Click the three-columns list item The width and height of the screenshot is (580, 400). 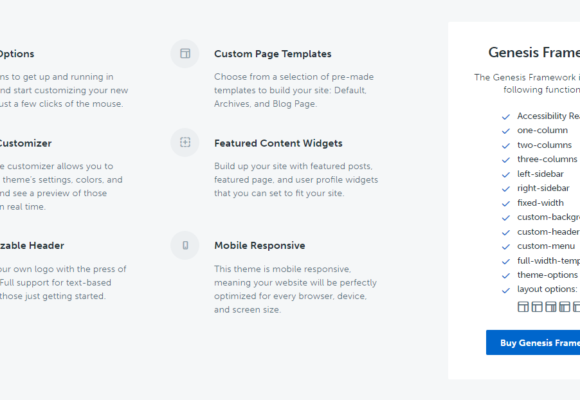coord(547,159)
